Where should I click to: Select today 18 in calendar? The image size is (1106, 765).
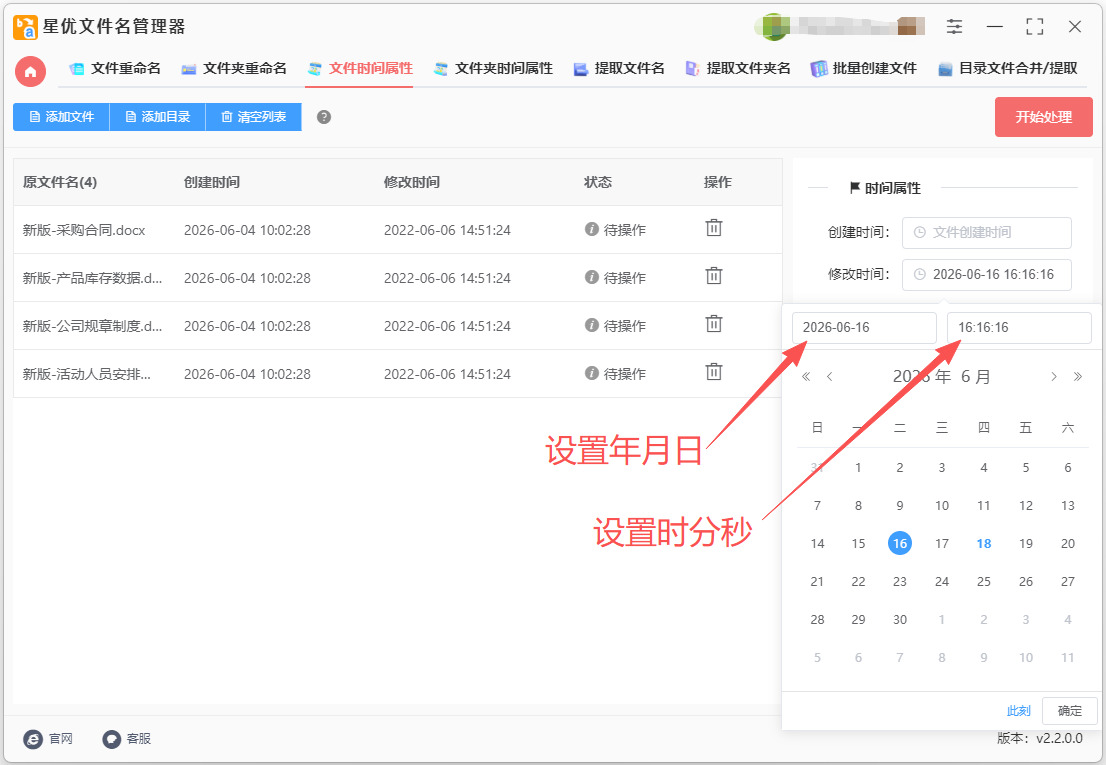point(984,544)
